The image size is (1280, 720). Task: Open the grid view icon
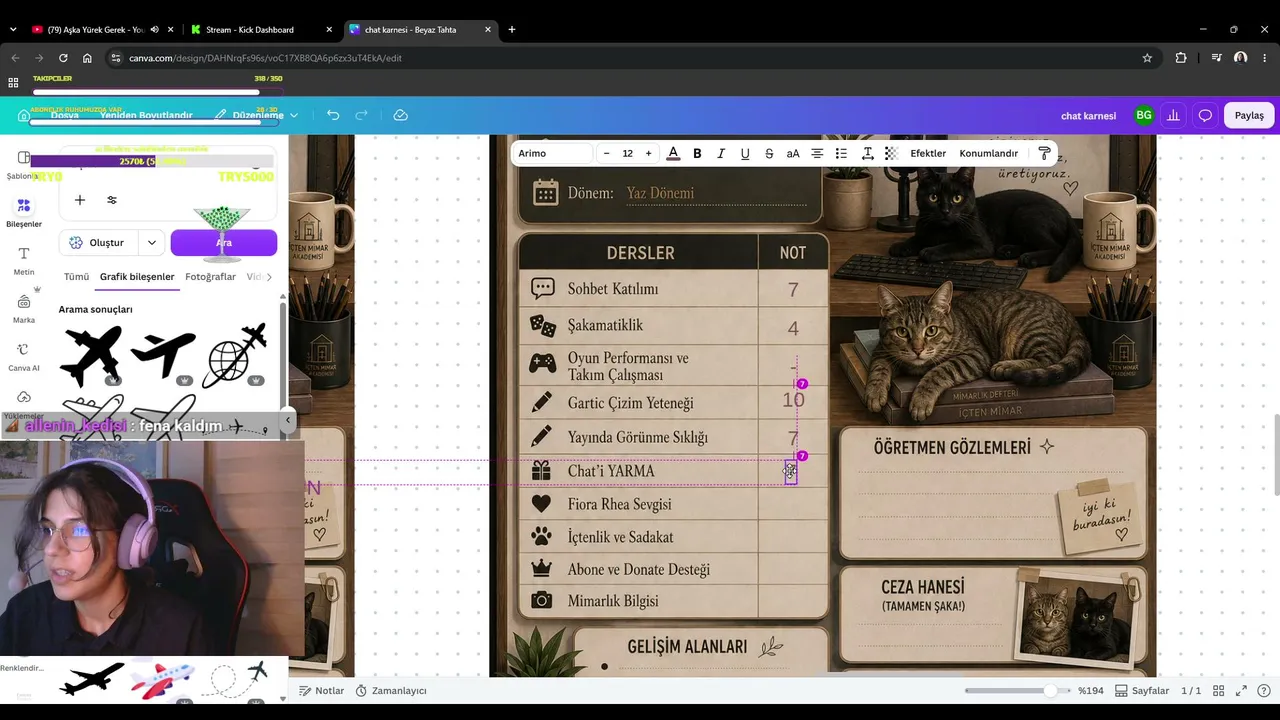[1219, 691]
